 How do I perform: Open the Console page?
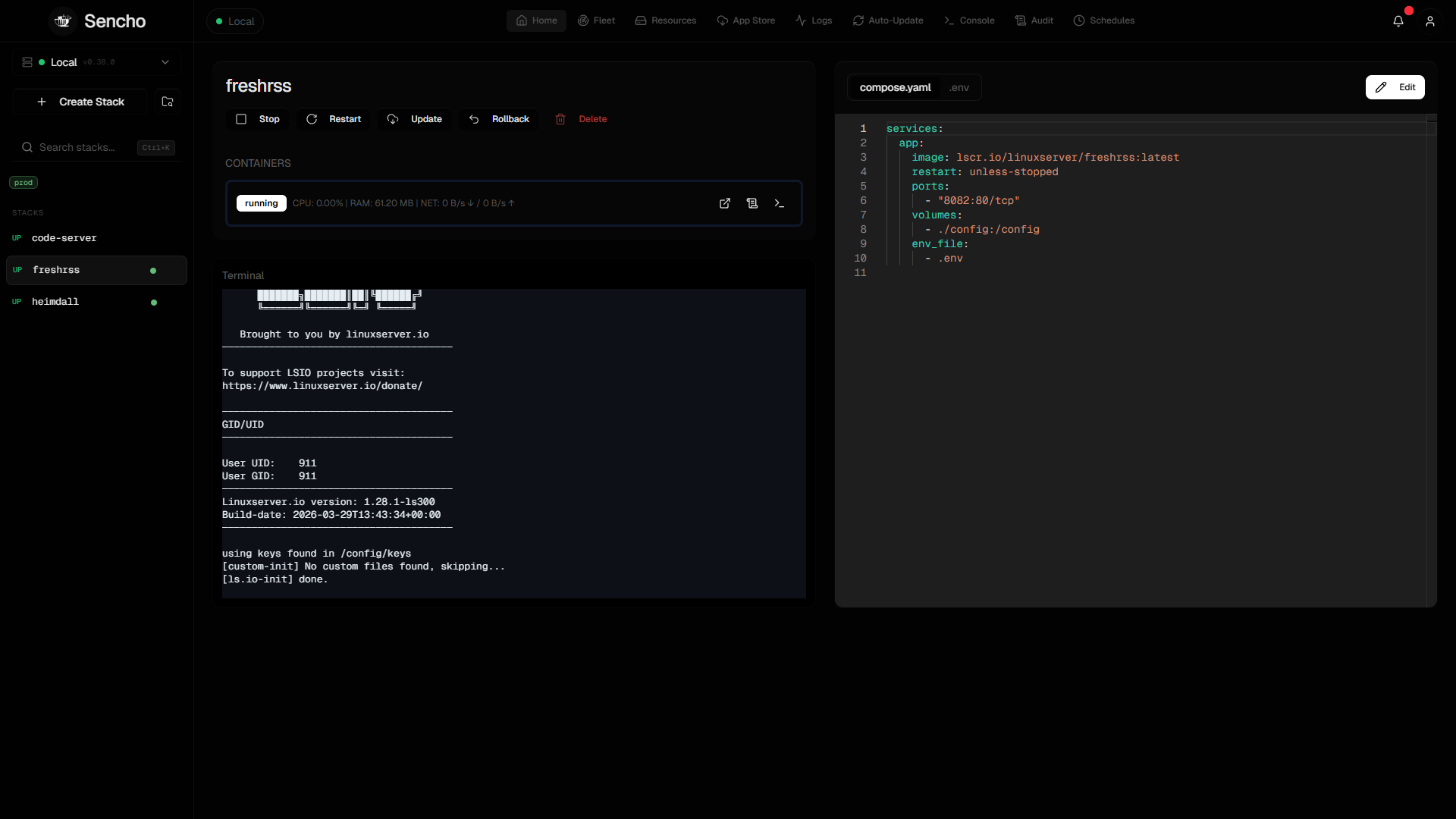[969, 20]
